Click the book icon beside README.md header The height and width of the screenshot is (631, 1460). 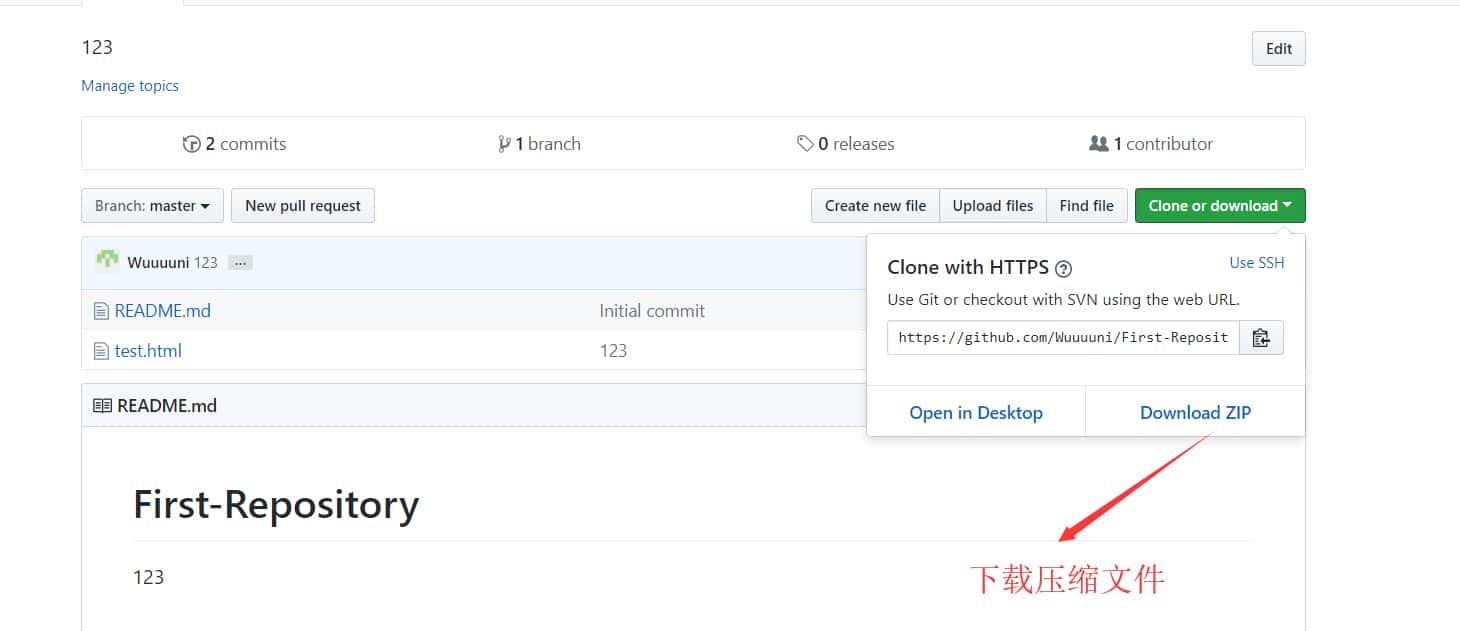click(x=102, y=406)
